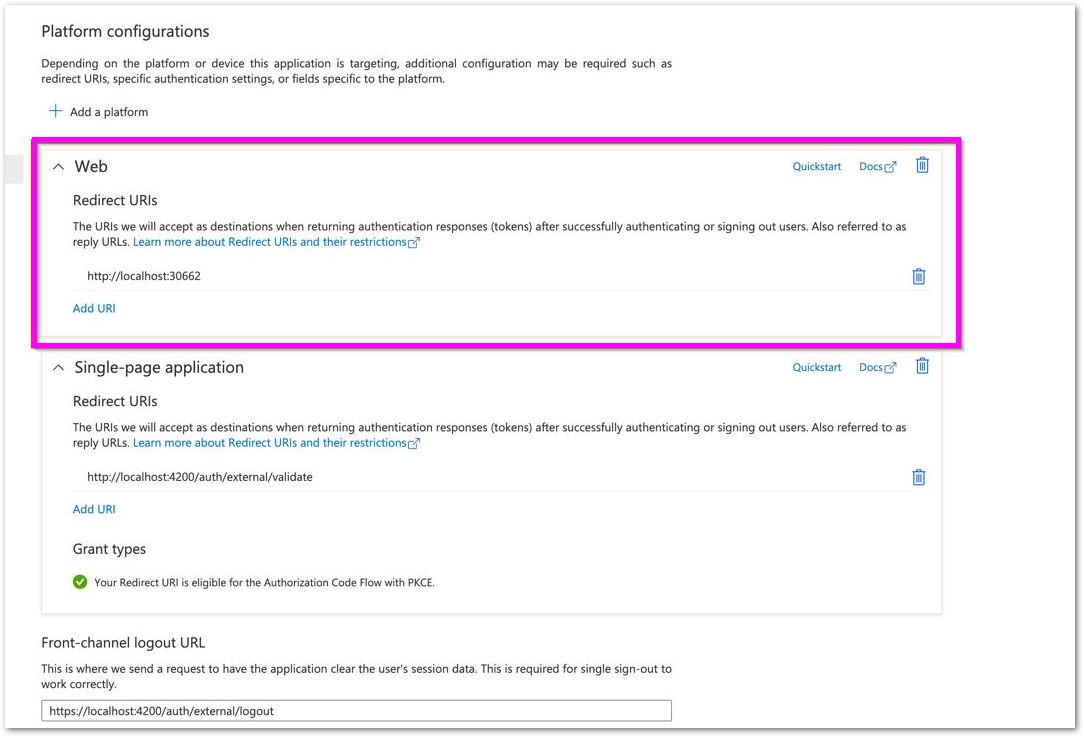
Task: Remove the localhost:4200 validate redirect URI
Action: coord(919,477)
